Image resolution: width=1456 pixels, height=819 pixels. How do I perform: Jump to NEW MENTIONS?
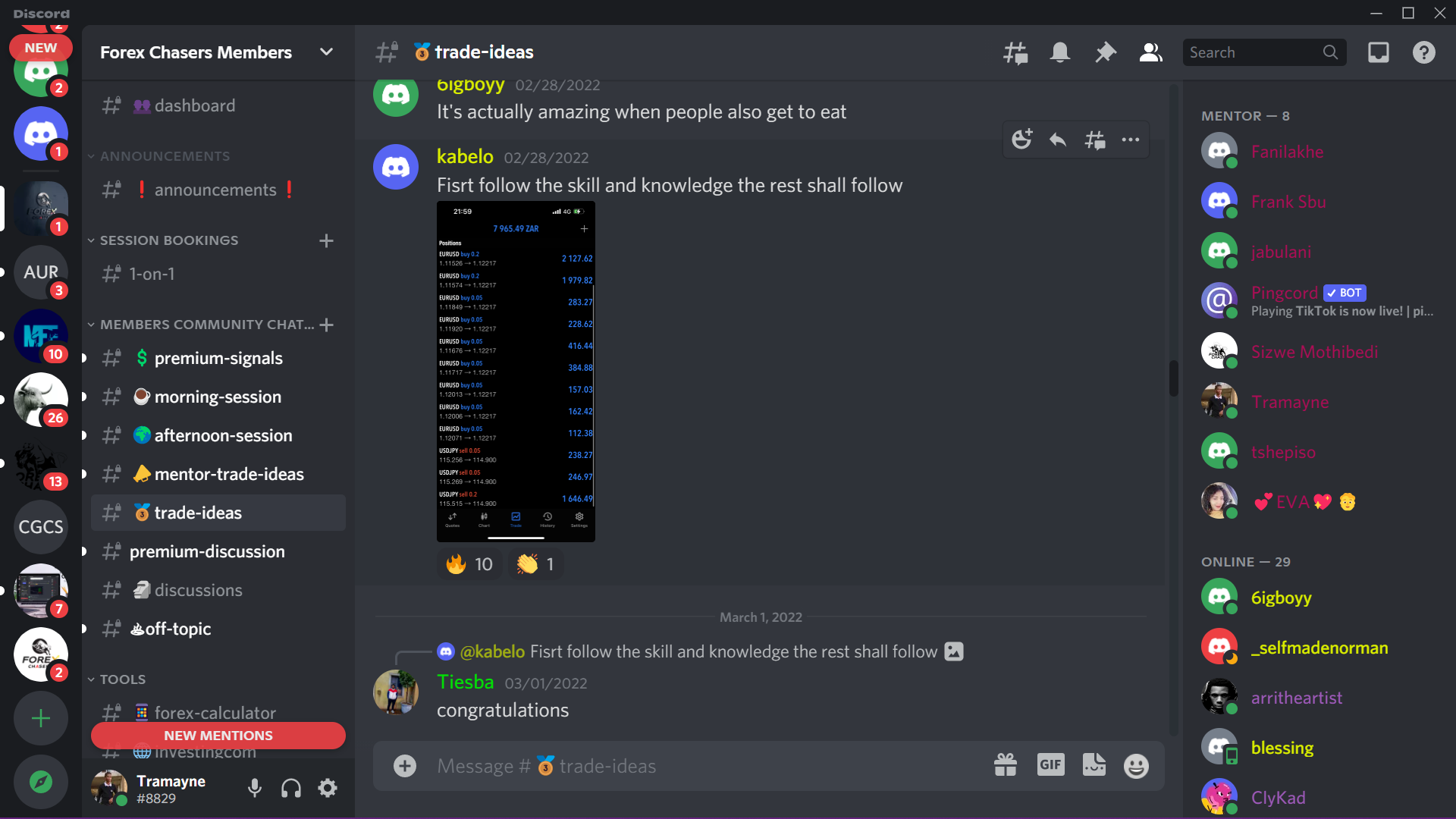click(218, 736)
